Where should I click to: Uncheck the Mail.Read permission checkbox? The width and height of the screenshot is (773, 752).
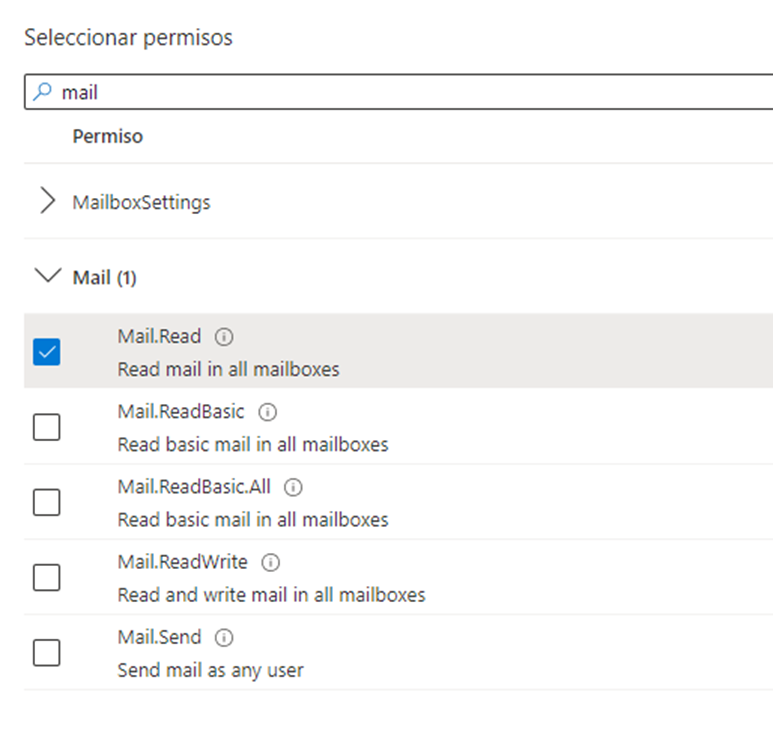pos(47,352)
